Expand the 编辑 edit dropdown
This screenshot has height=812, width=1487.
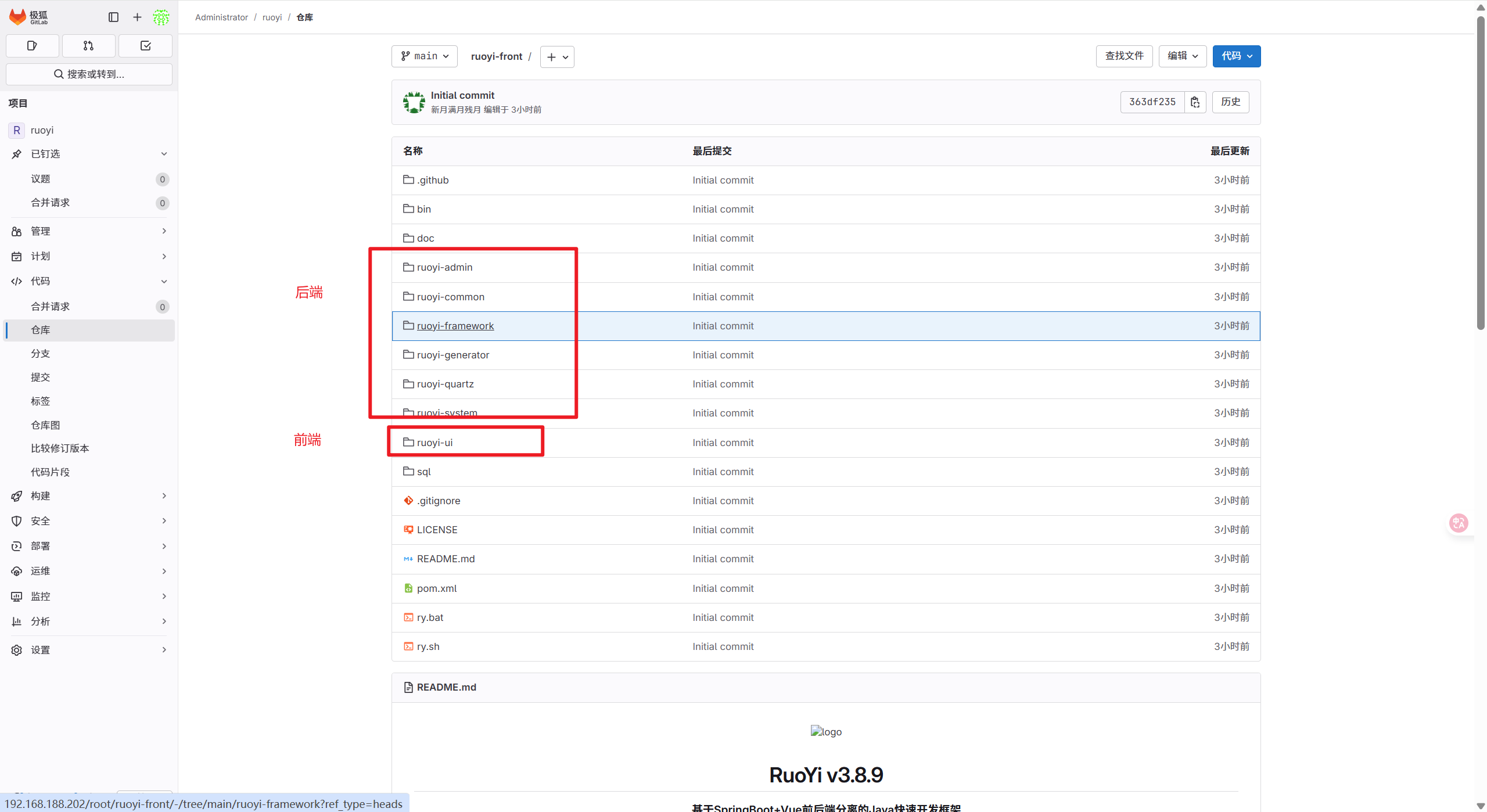tap(1182, 56)
